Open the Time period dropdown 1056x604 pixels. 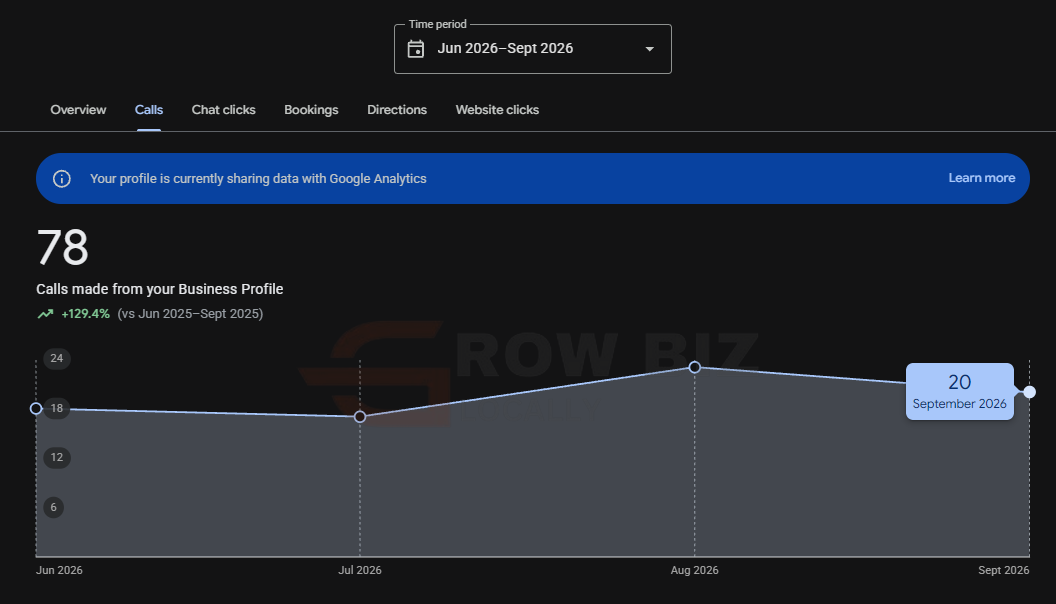tap(533, 49)
